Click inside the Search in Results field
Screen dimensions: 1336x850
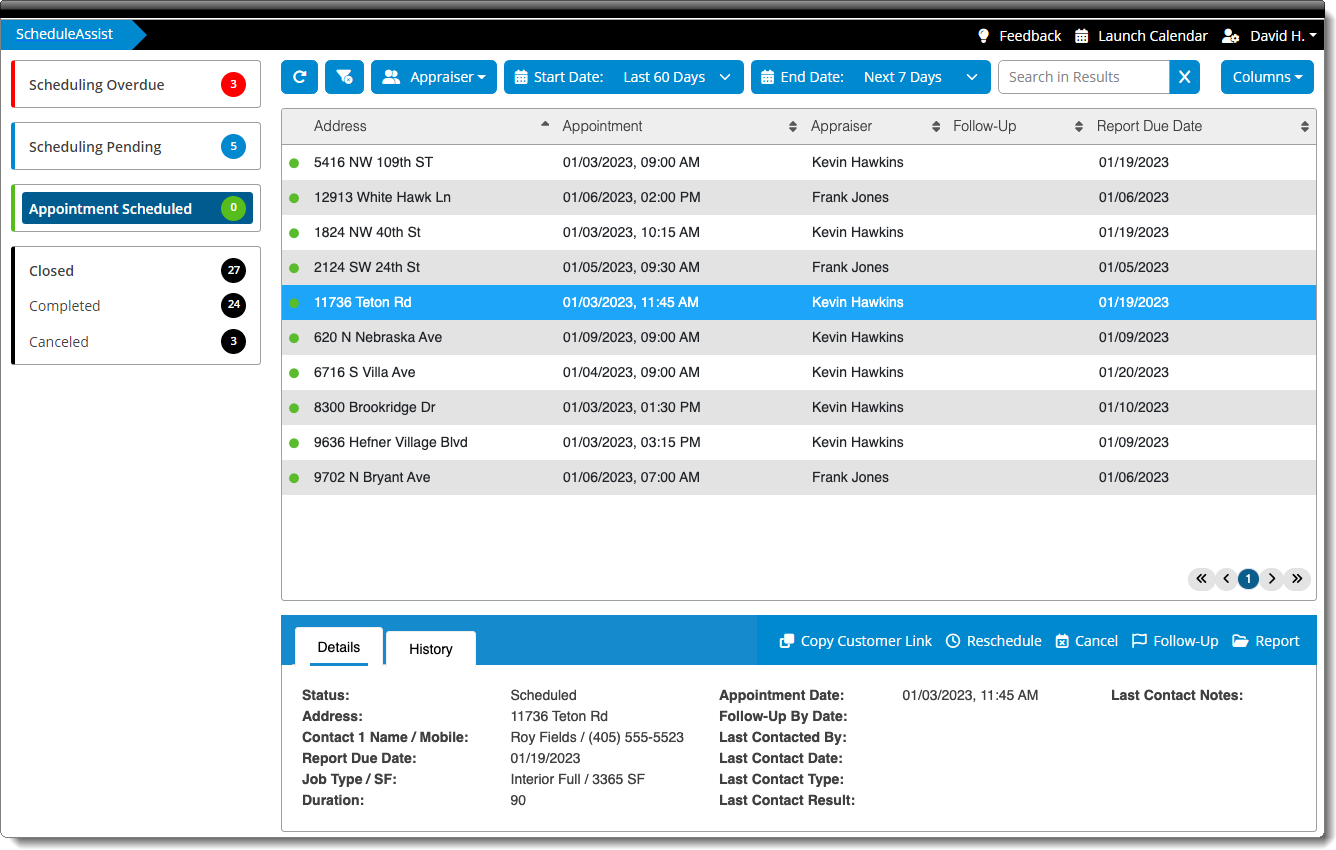(x=1083, y=77)
